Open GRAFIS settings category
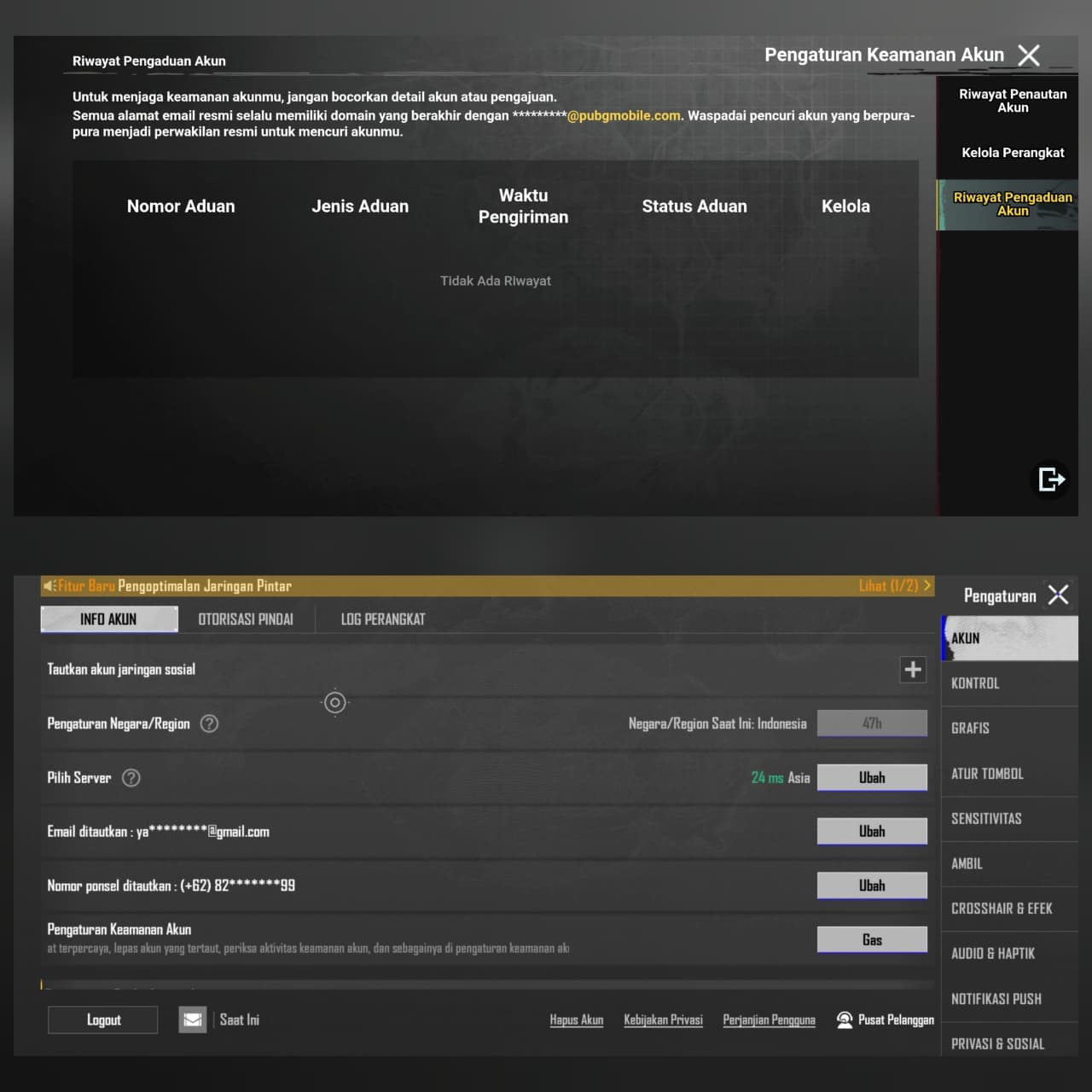 pos(1010,729)
